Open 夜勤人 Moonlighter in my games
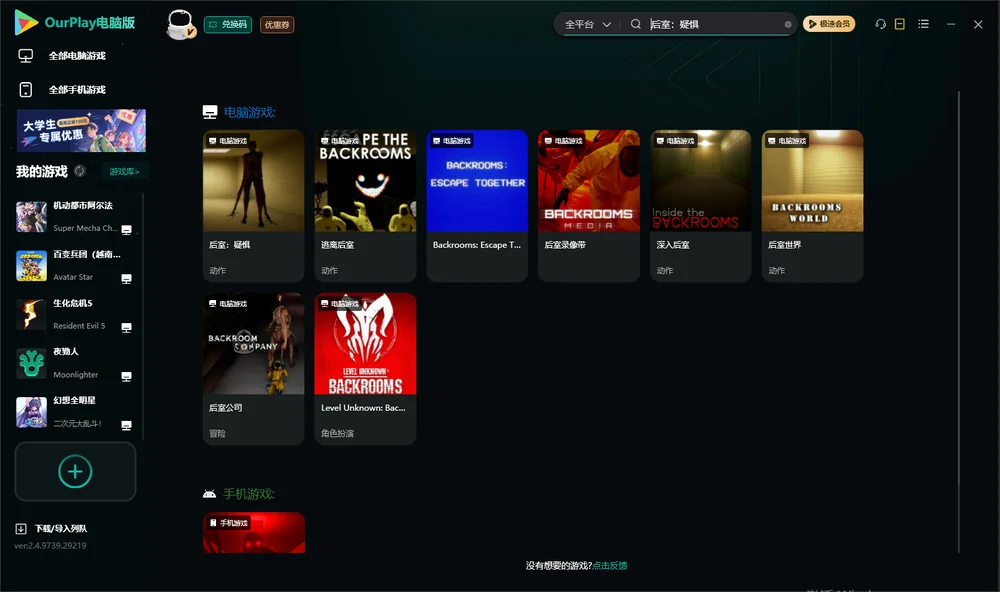The width and height of the screenshot is (1000, 592). tap(75, 364)
